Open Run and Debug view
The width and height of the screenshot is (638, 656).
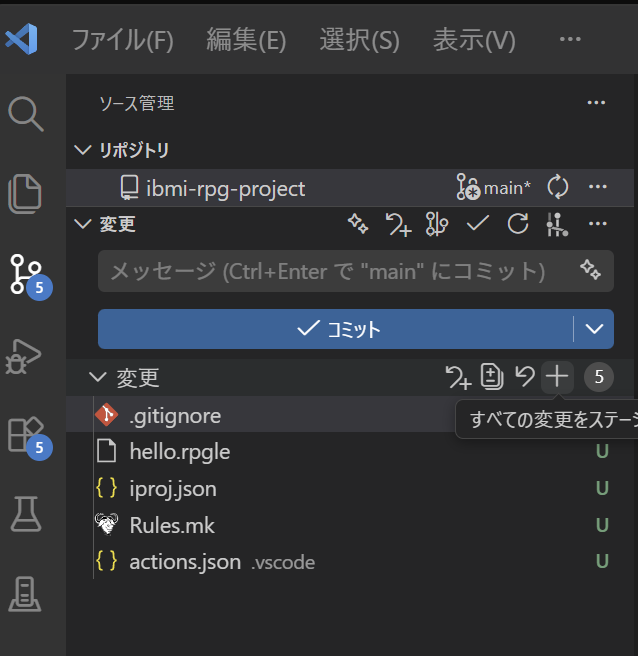point(25,354)
